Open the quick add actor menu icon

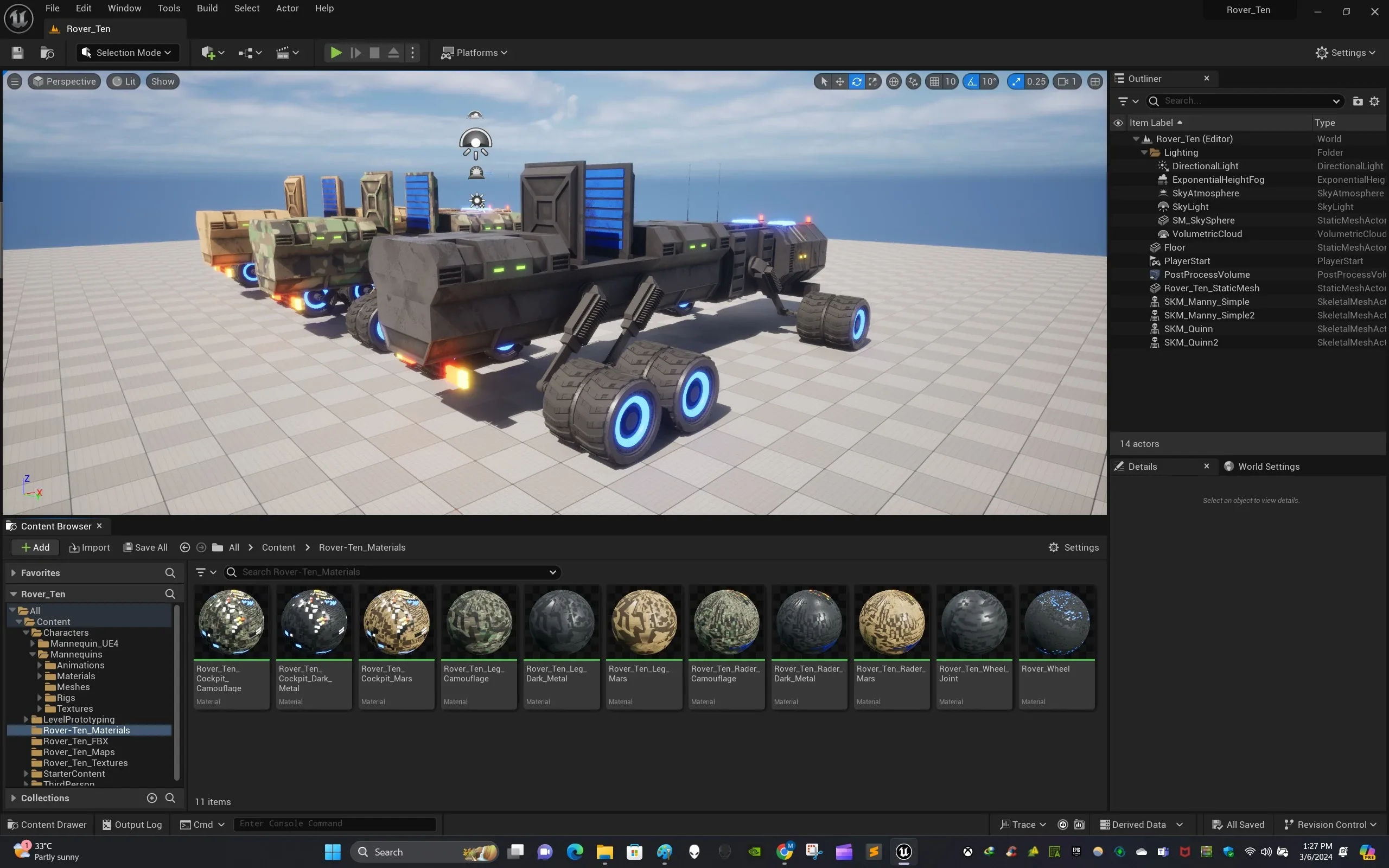tap(212, 53)
